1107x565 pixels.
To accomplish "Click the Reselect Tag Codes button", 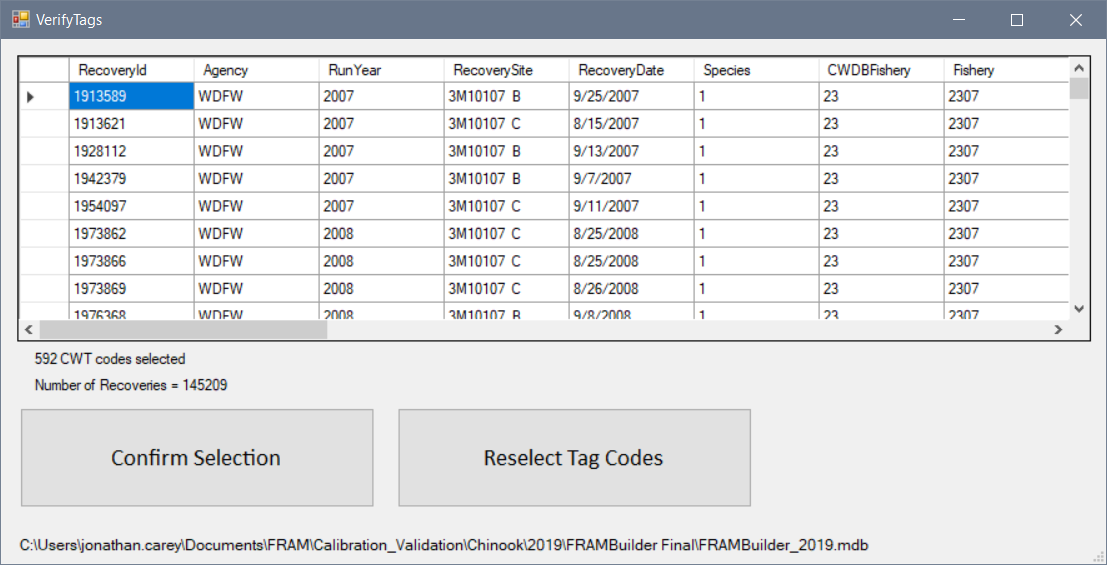I will (x=574, y=458).
